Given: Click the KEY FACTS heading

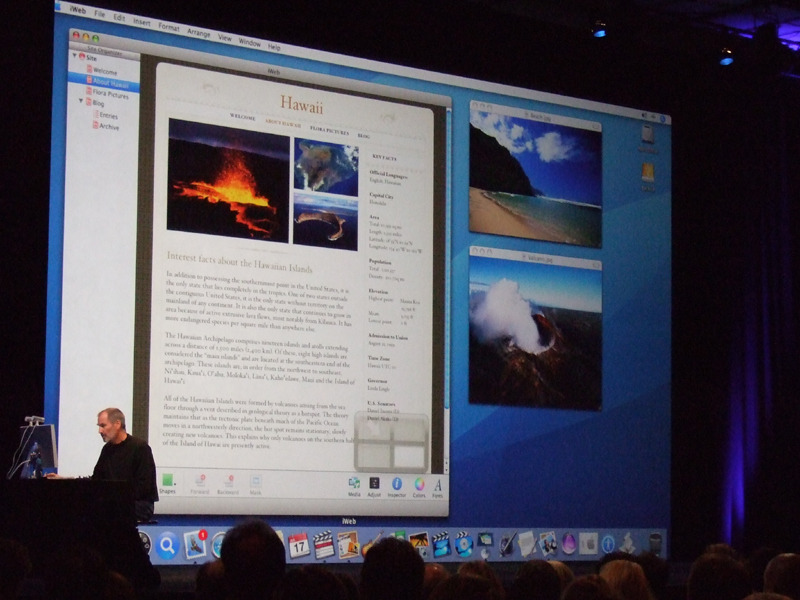Looking at the screenshot, I should point(384,158).
